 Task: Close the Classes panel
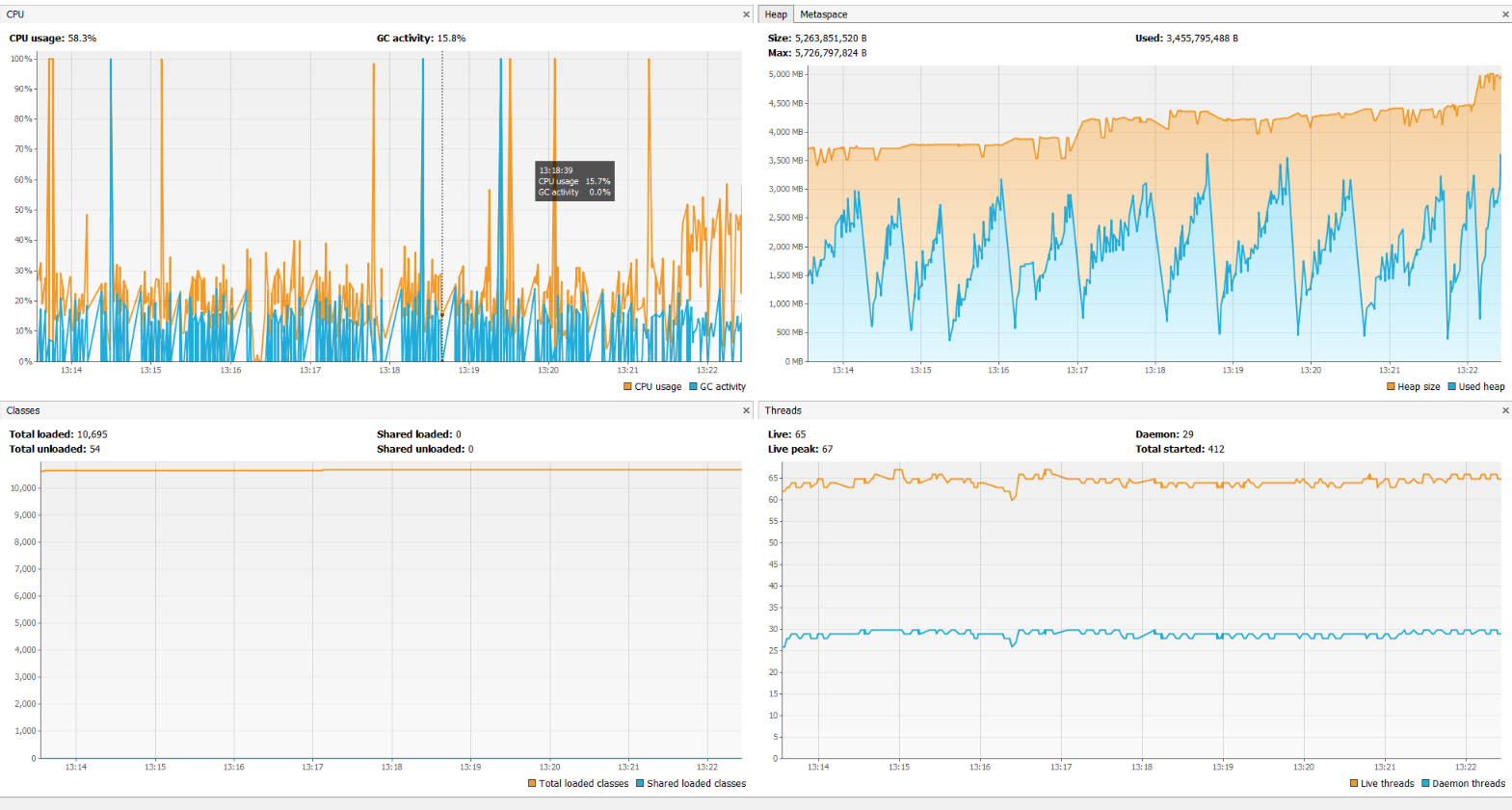(x=746, y=410)
